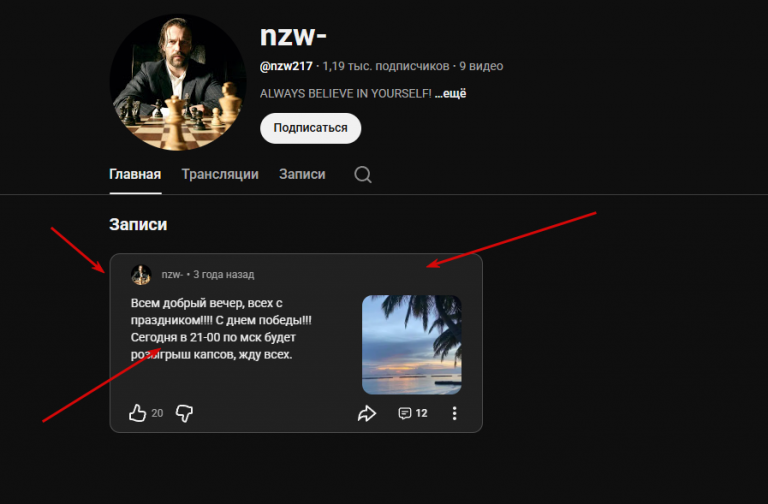Dislike the post with thumbs-down icon

click(184, 413)
